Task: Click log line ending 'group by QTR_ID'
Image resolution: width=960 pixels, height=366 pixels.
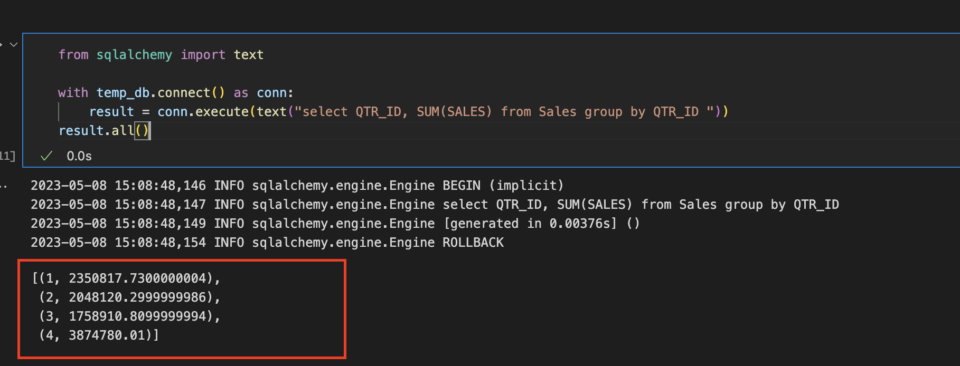Action: click(435, 204)
